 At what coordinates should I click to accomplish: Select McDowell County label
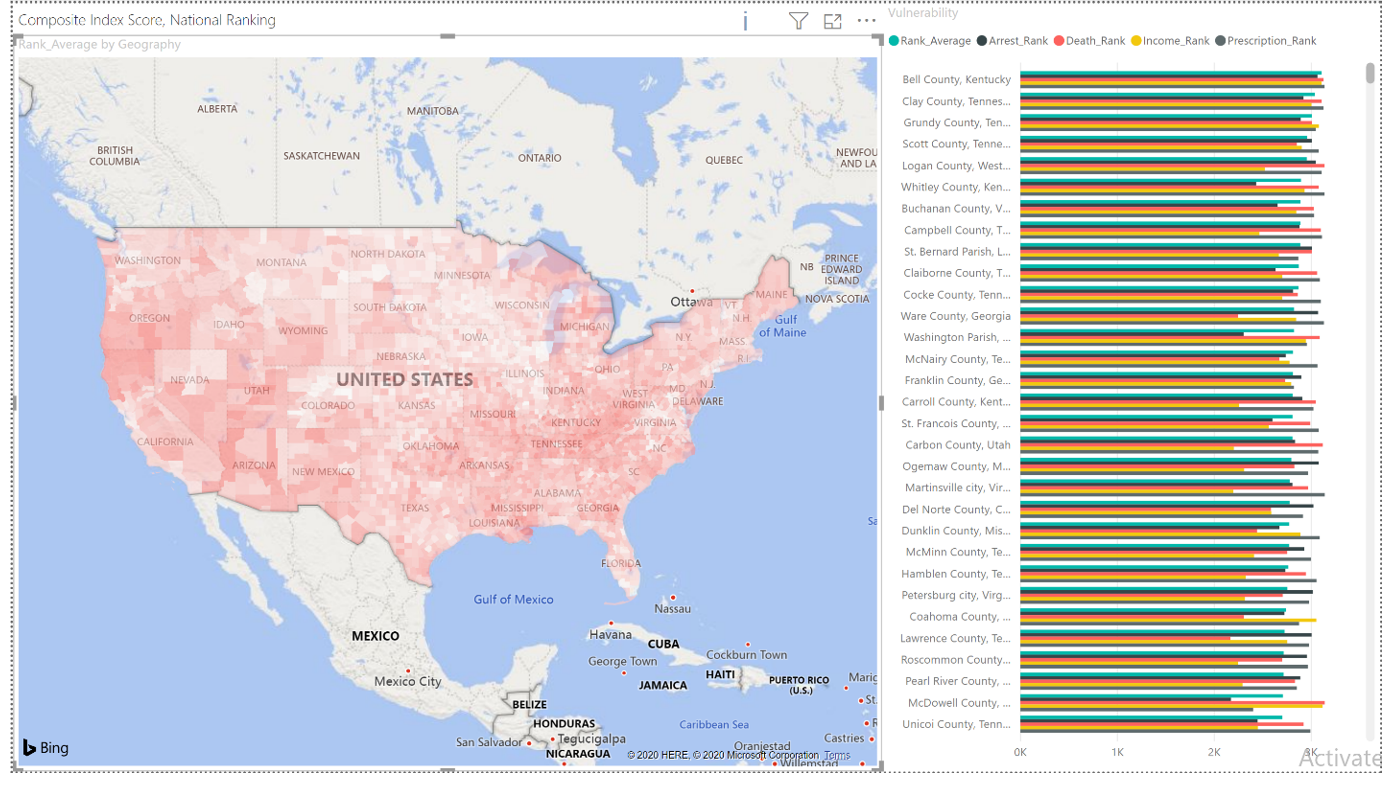(960, 703)
